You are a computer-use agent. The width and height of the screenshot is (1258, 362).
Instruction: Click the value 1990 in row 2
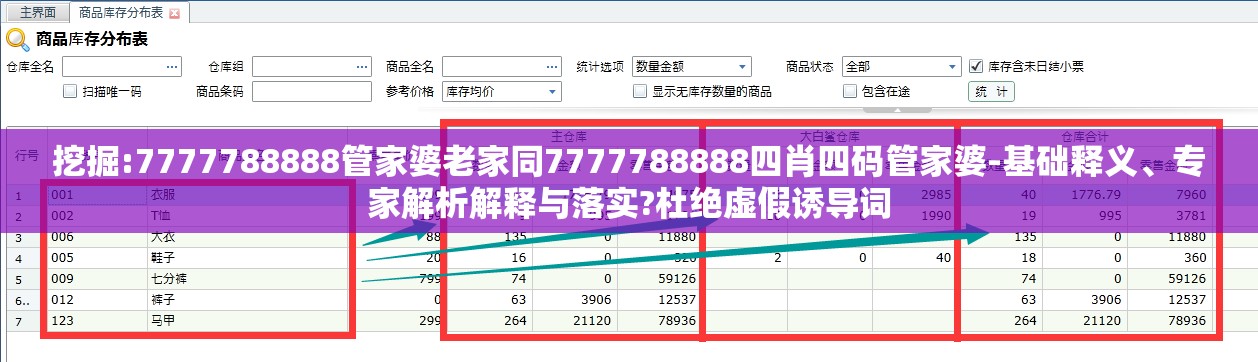pos(936,215)
